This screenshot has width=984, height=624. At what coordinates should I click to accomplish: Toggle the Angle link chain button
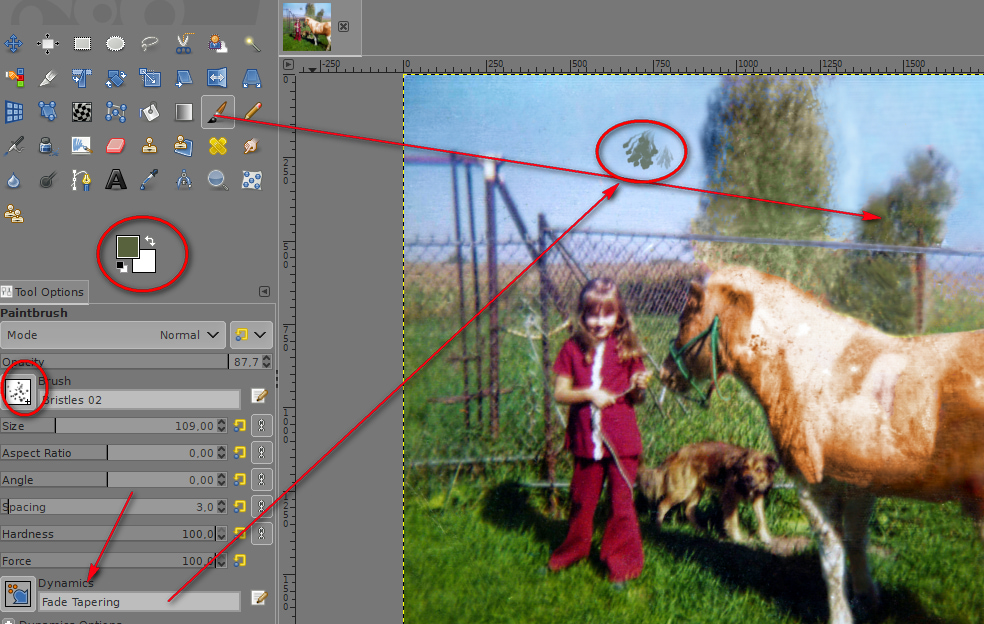262,480
